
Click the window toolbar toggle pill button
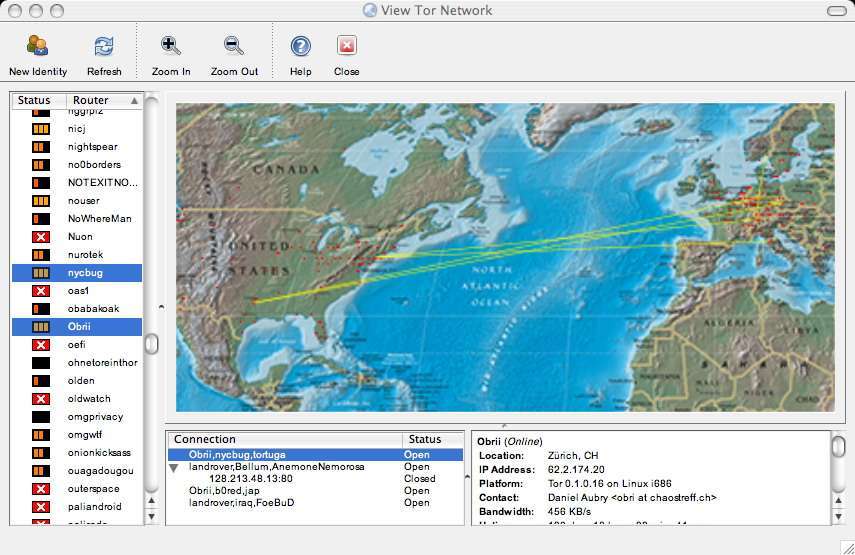tap(836, 11)
